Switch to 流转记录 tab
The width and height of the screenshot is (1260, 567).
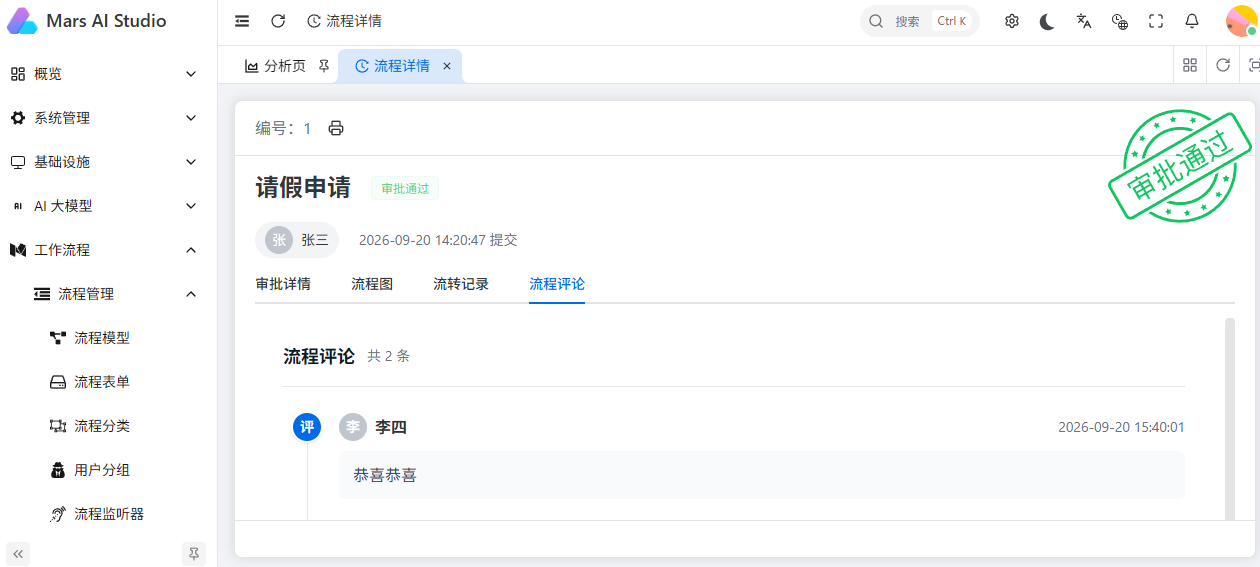(461, 284)
